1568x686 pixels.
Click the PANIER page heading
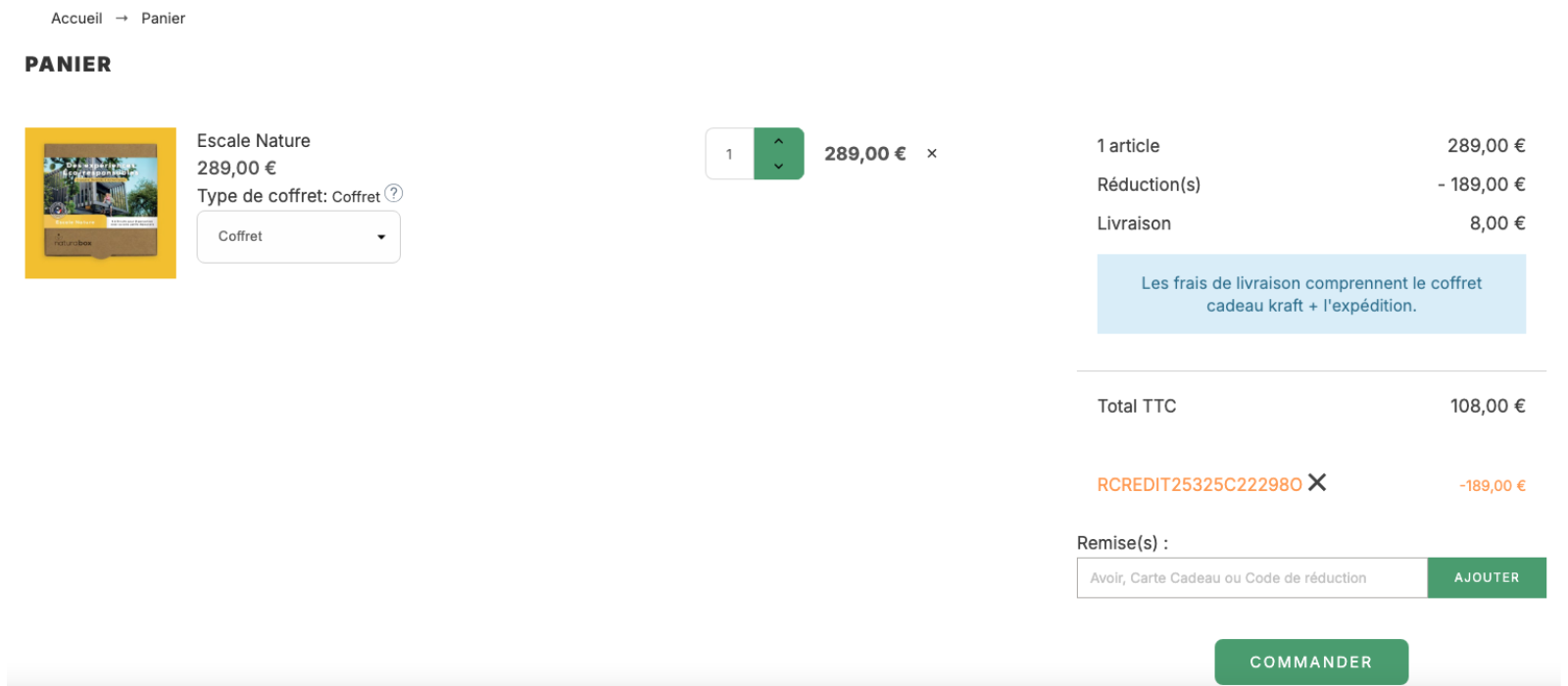(x=68, y=65)
